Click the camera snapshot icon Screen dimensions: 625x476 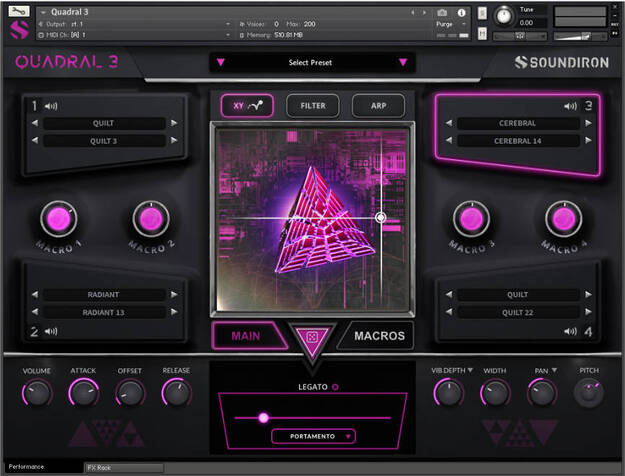[443, 12]
